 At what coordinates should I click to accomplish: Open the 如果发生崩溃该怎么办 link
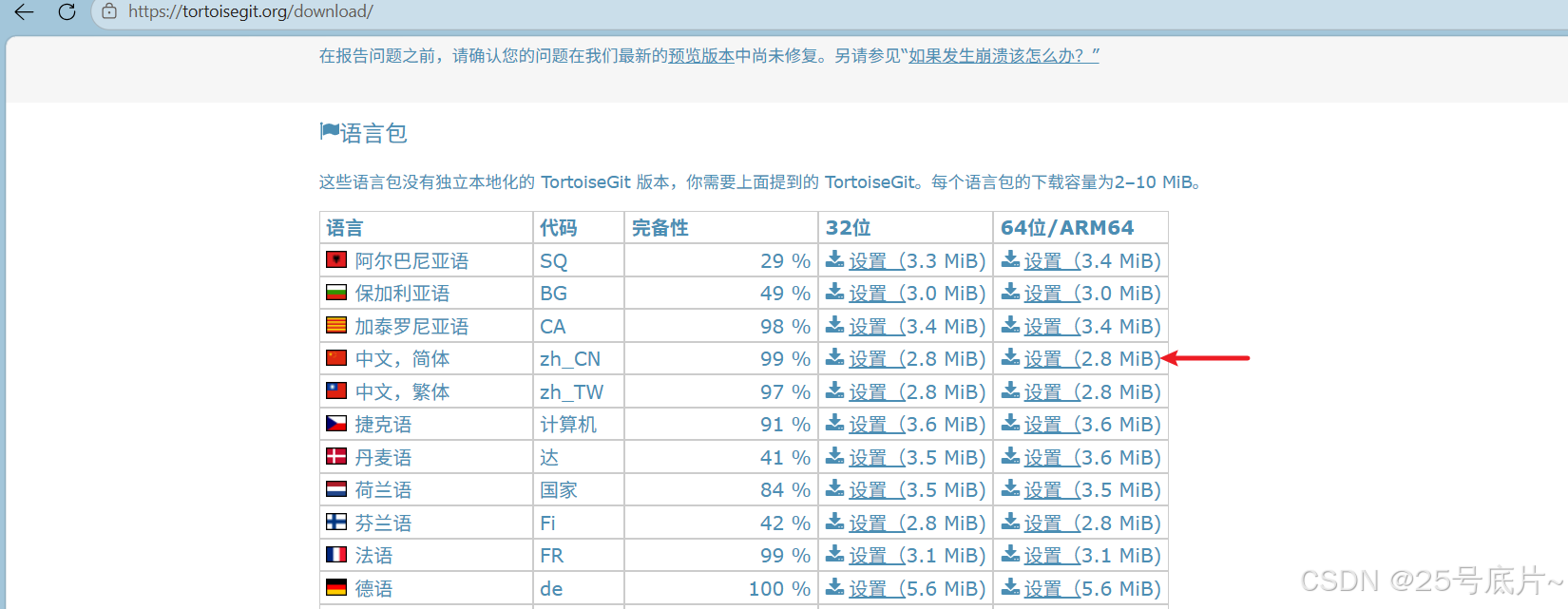click(x=1004, y=56)
